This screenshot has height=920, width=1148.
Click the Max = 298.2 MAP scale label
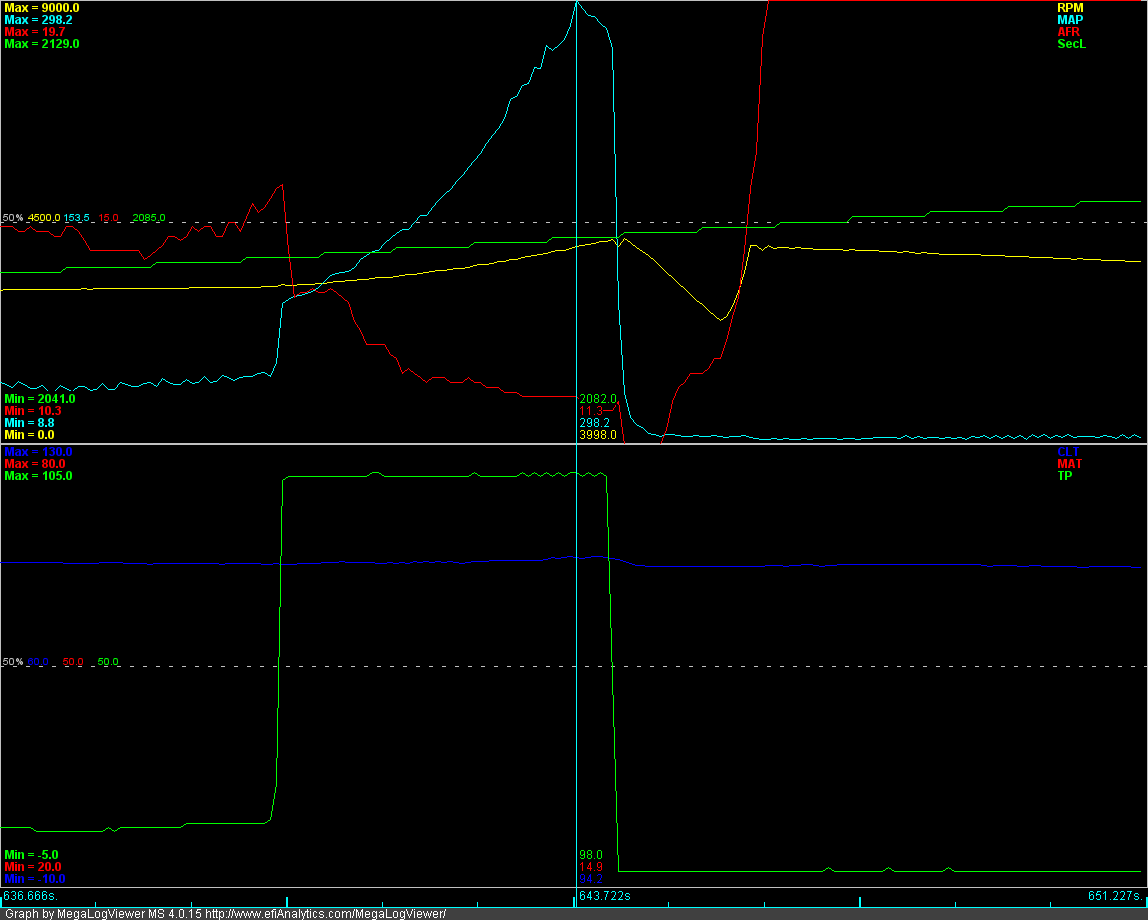[38, 19]
